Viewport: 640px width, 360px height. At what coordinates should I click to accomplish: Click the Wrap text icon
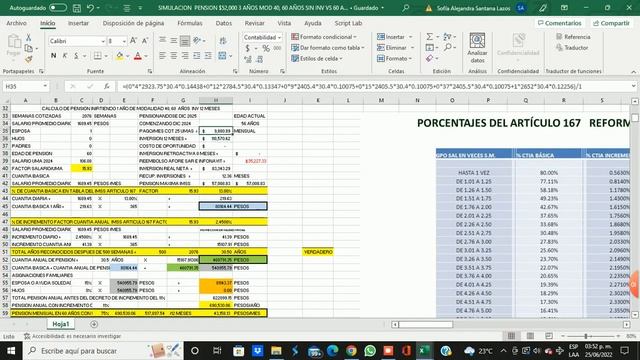click(x=223, y=41)
